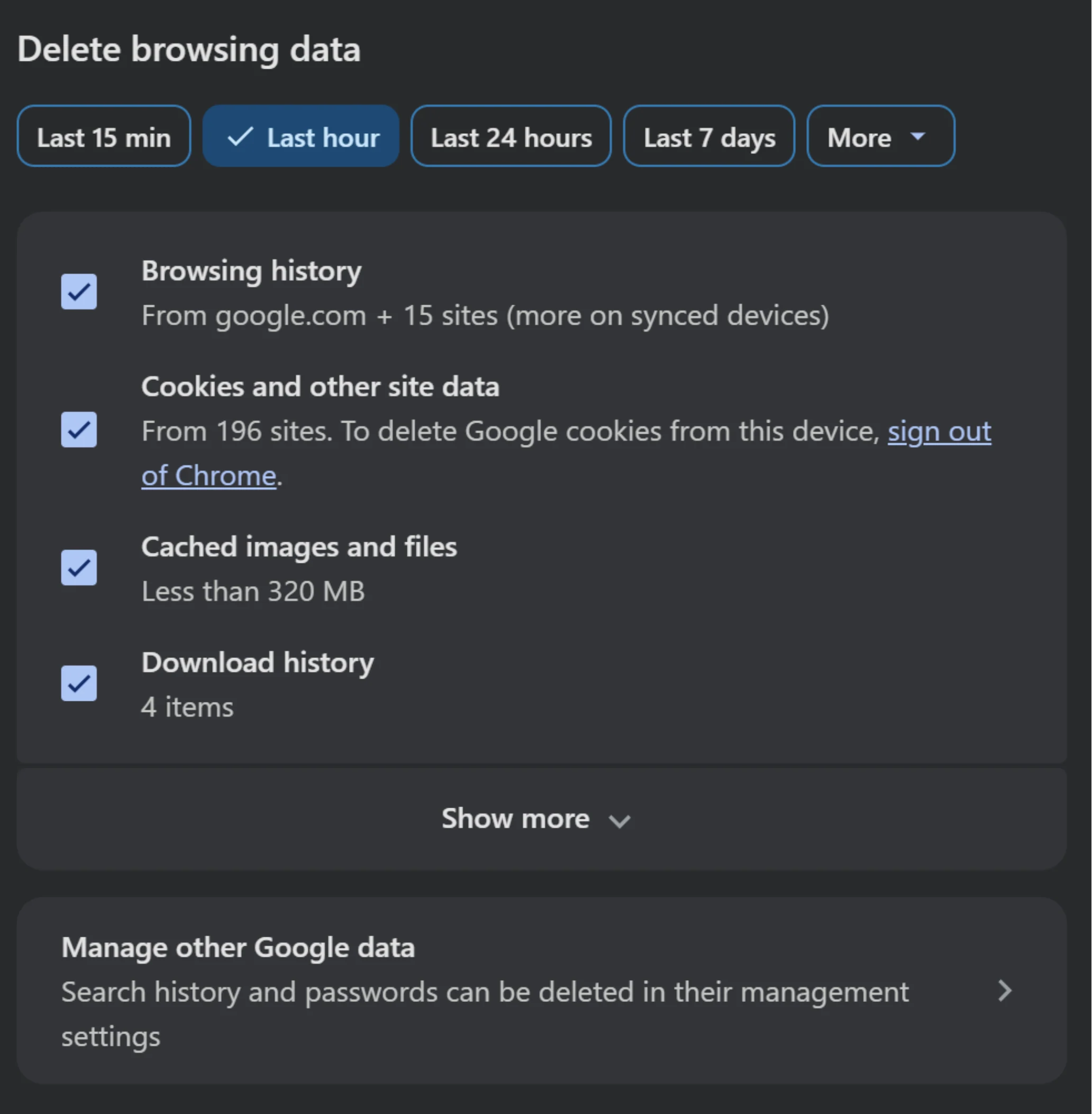Select the Last 7 days option
The height and width of the screenshot is (1114, 1092).
pos(709,136)
